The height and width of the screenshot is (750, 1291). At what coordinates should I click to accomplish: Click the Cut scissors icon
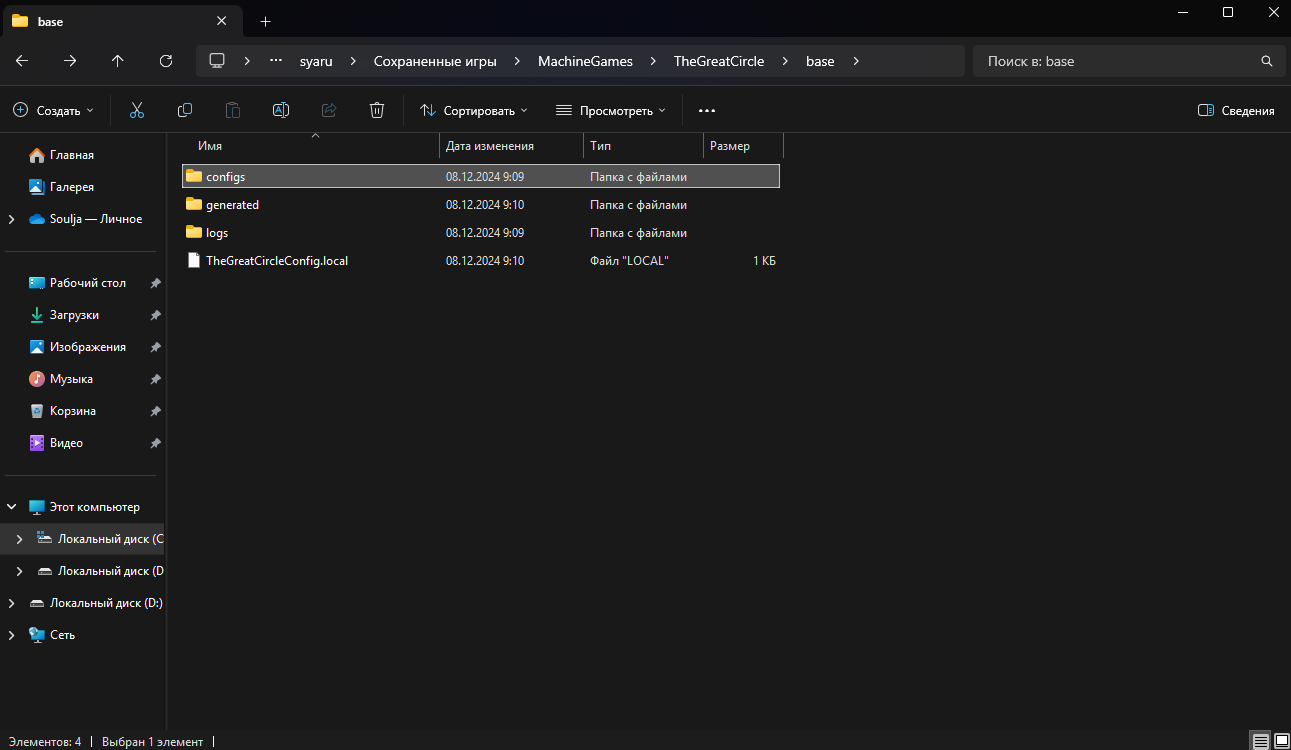pyautogui.click(x=137, y=110)
